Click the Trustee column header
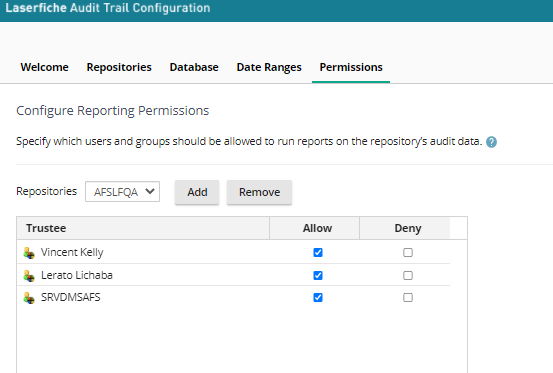Screen dimensions: 553x373 [143, 228]
